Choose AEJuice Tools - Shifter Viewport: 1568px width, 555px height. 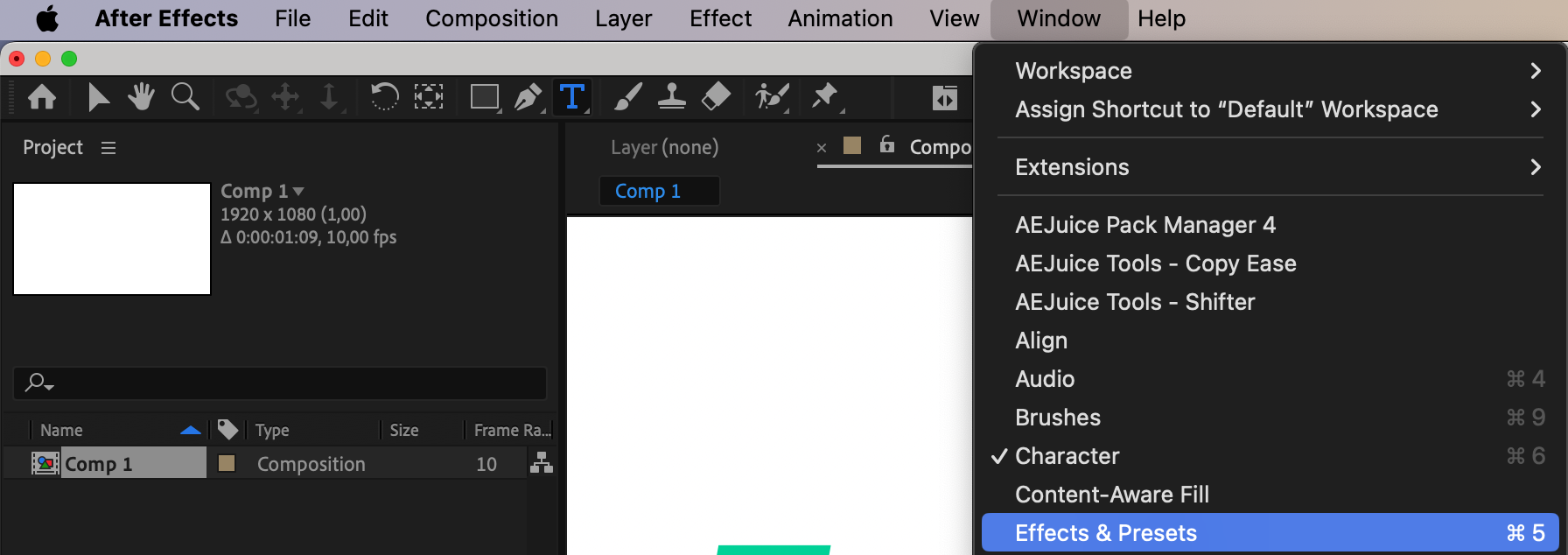tap(1270, 302)
